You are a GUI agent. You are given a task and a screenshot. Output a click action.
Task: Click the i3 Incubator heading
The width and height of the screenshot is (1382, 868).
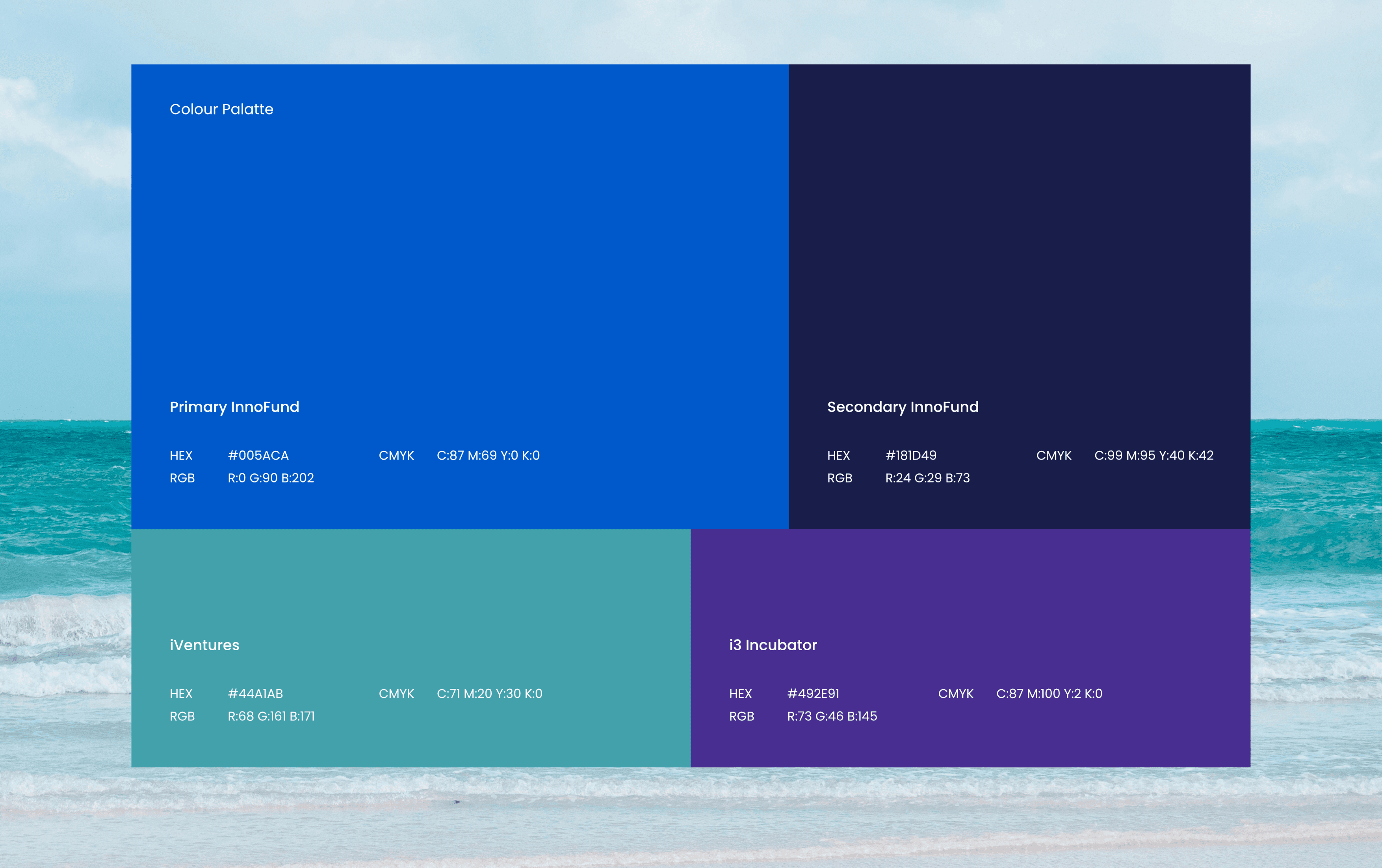(773, 645)
